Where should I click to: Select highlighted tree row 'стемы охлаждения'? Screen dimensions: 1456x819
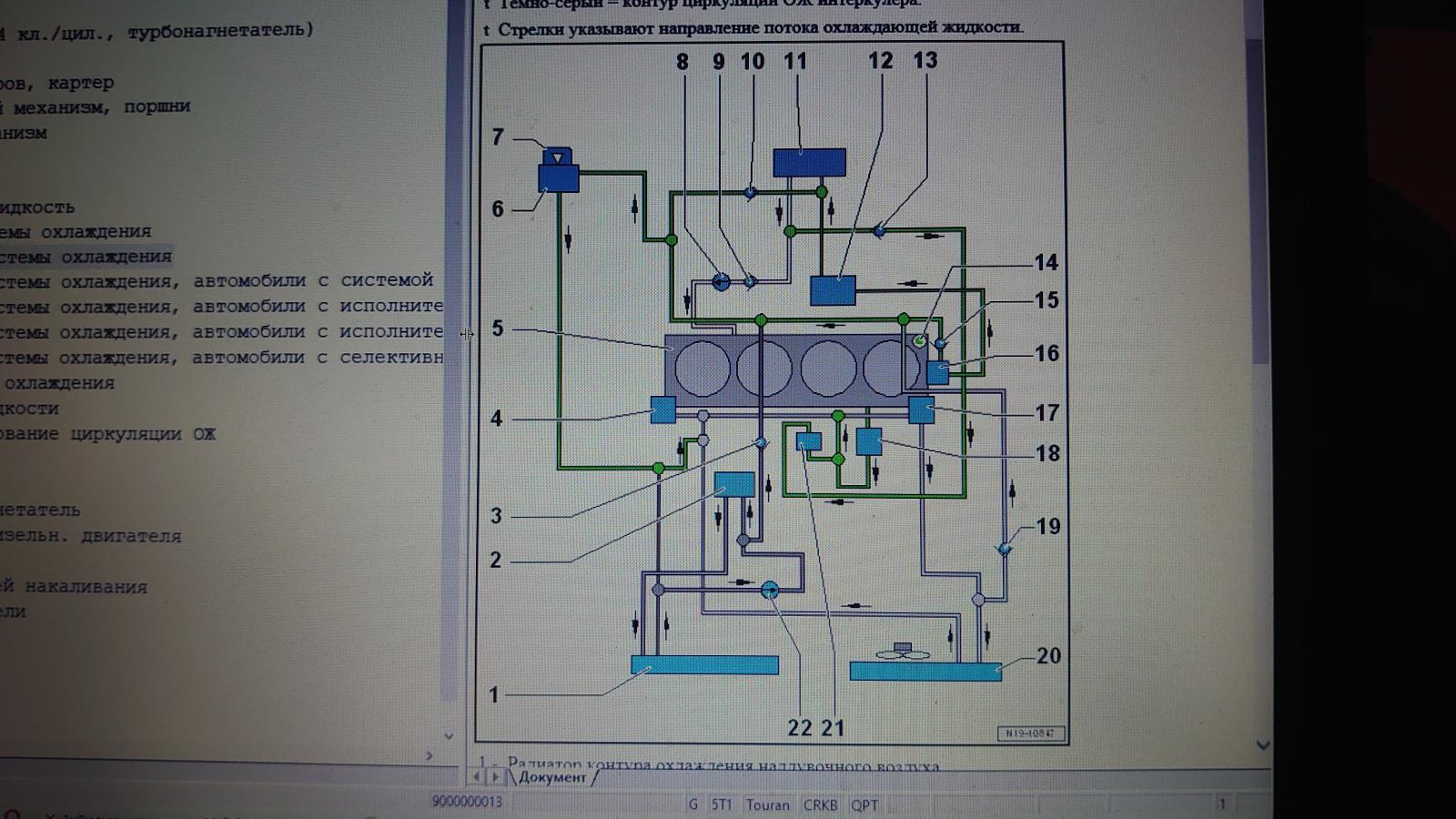(86, 257)
